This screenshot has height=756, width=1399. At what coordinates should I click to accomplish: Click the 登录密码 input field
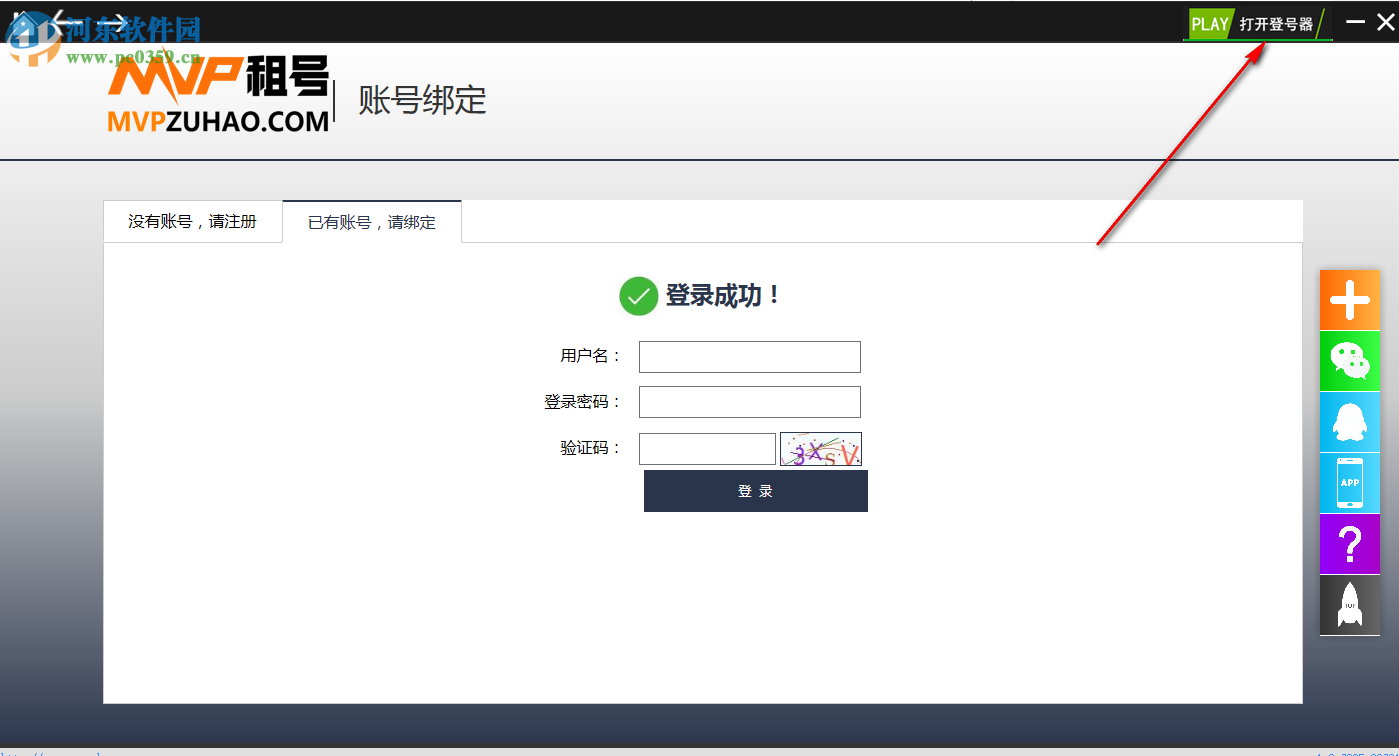pyautogui.click(x=749, y=401)
